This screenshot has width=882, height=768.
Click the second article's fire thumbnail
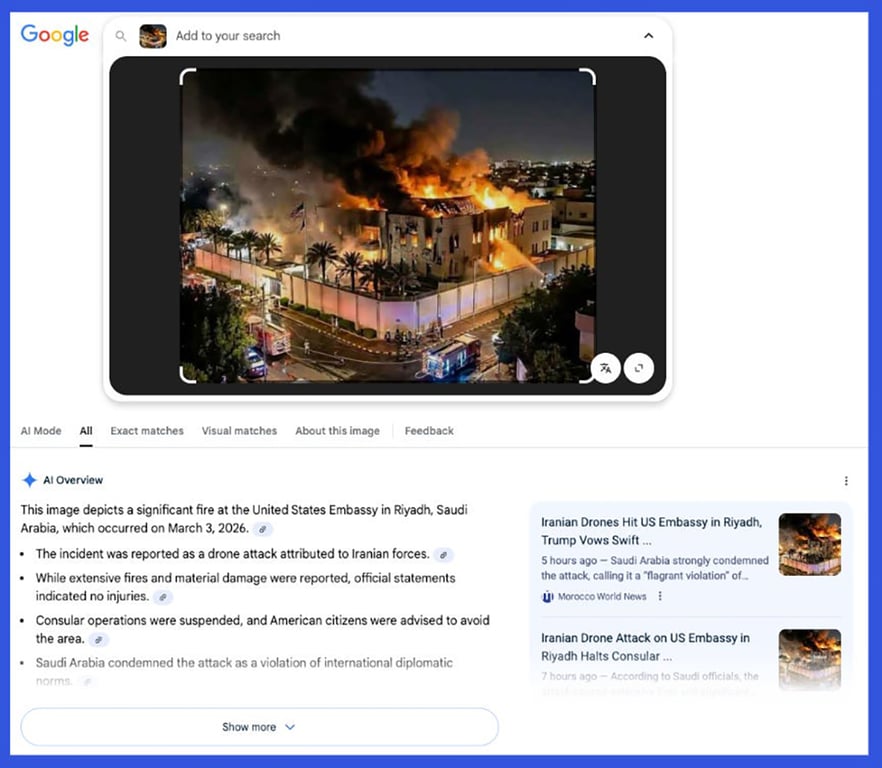tap(810, 659)
